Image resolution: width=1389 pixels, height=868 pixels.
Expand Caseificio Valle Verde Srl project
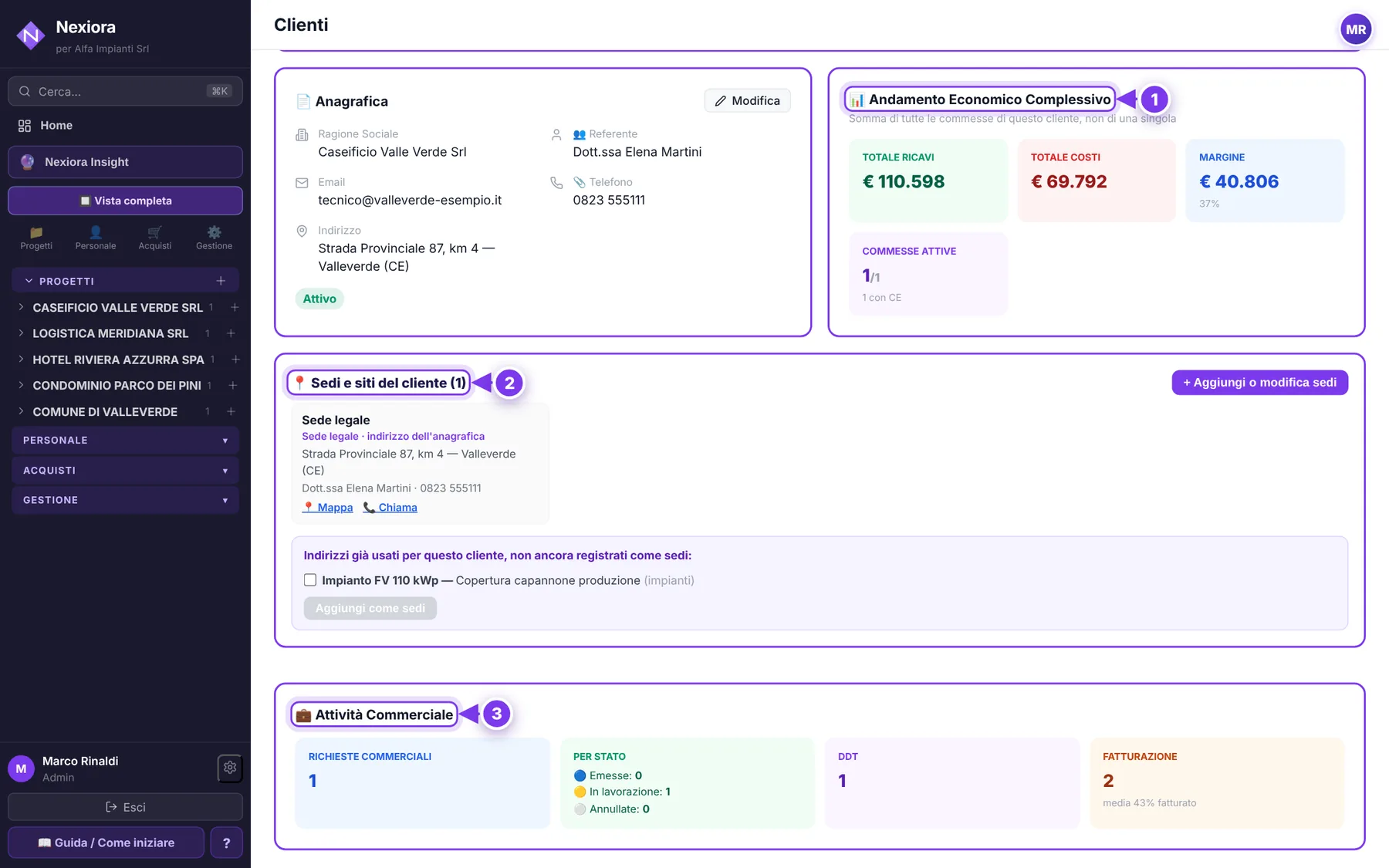[21, 307]
